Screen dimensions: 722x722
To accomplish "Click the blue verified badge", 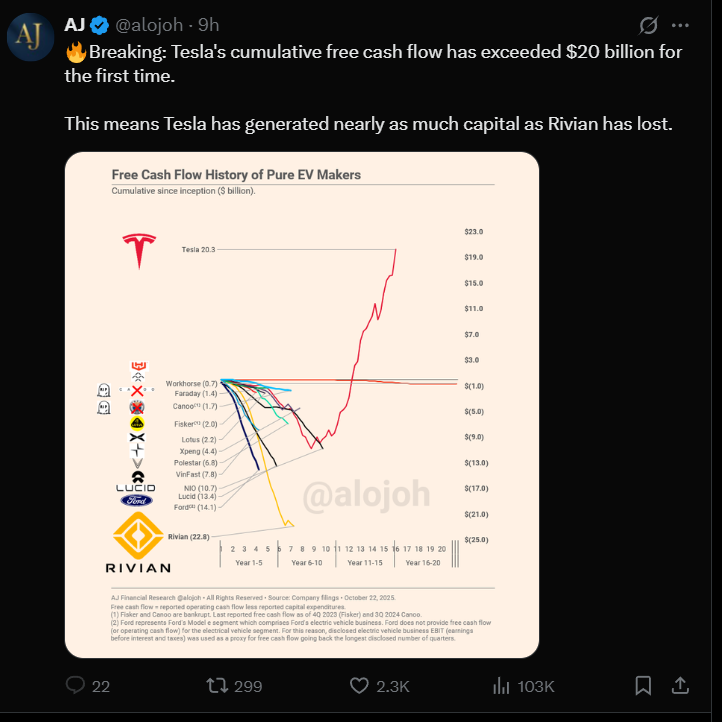I will pyautogui.click(x=101, y=24).
